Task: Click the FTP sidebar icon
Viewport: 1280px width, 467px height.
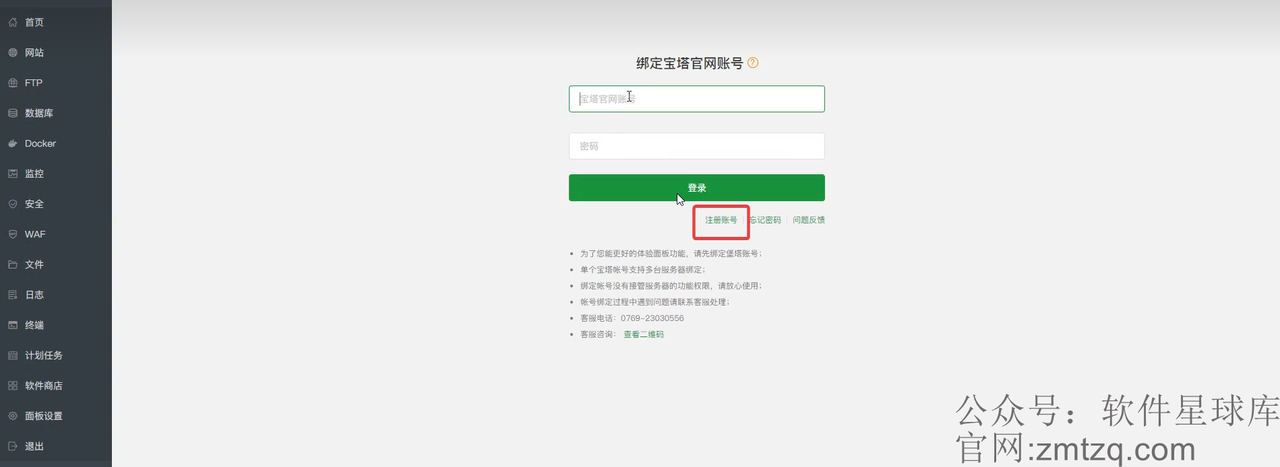Action: point(13,83)
